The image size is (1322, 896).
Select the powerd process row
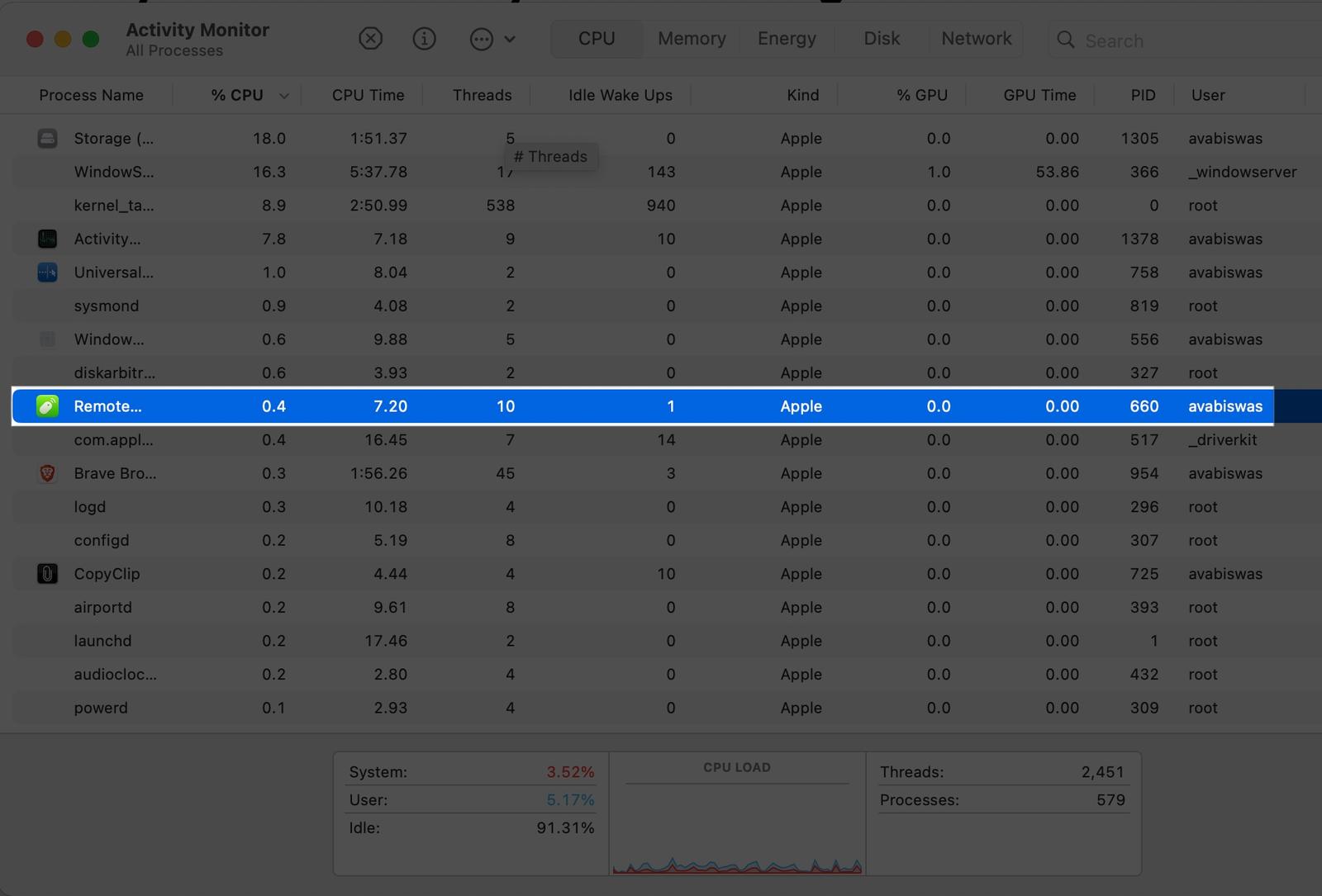tap(668, 708)
